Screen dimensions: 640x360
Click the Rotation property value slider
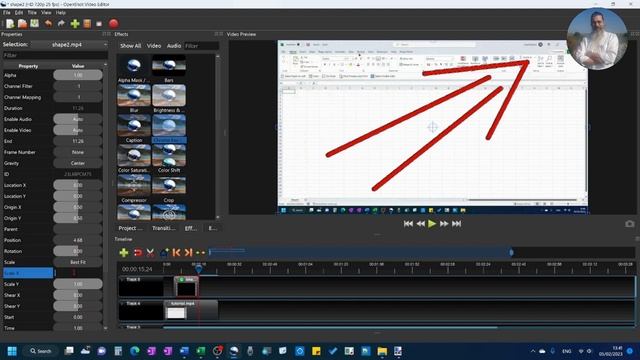coord(78,251)
